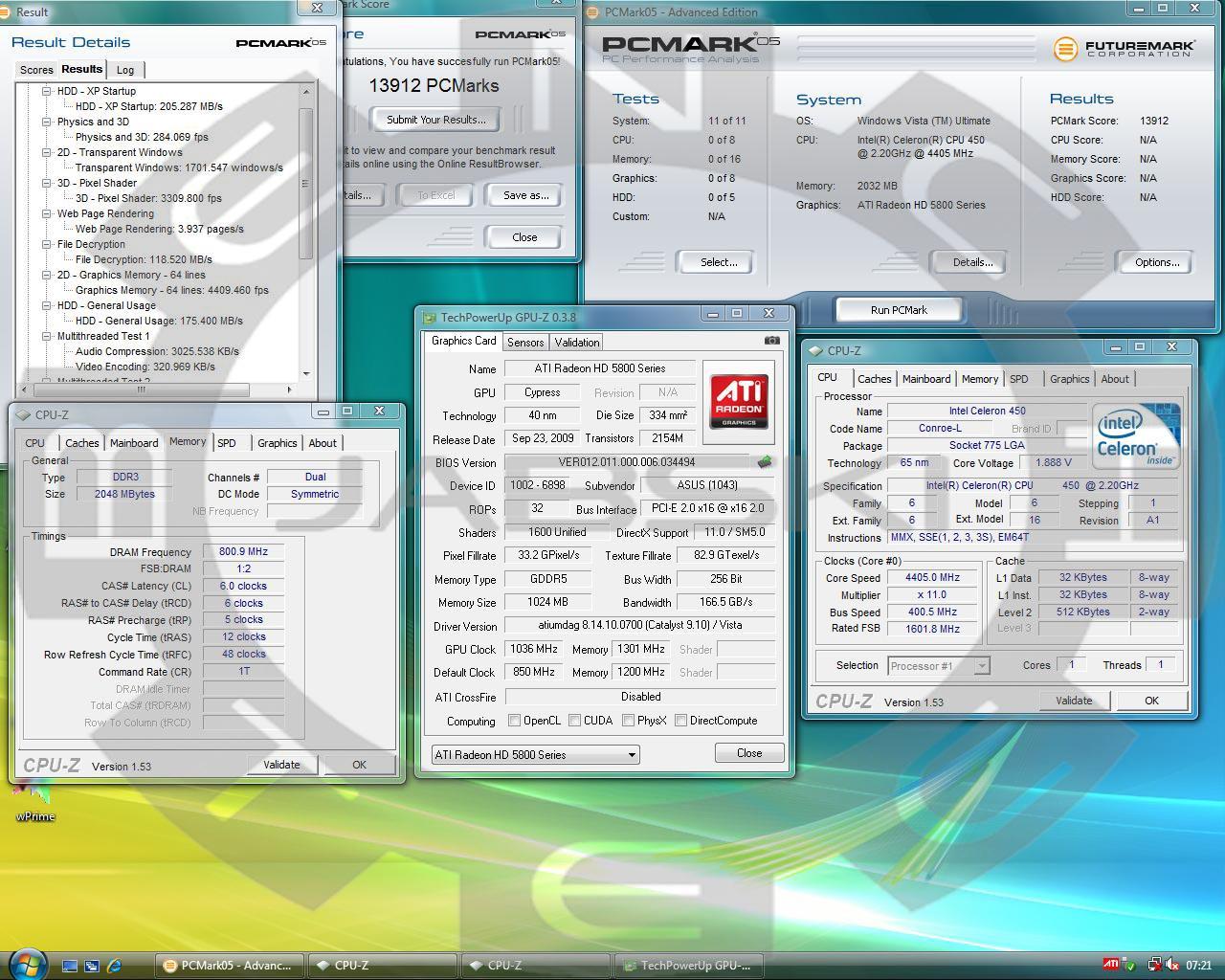Click the scroll-down arrow in Result Details
1225x980 pixels.
click(306, 374)
